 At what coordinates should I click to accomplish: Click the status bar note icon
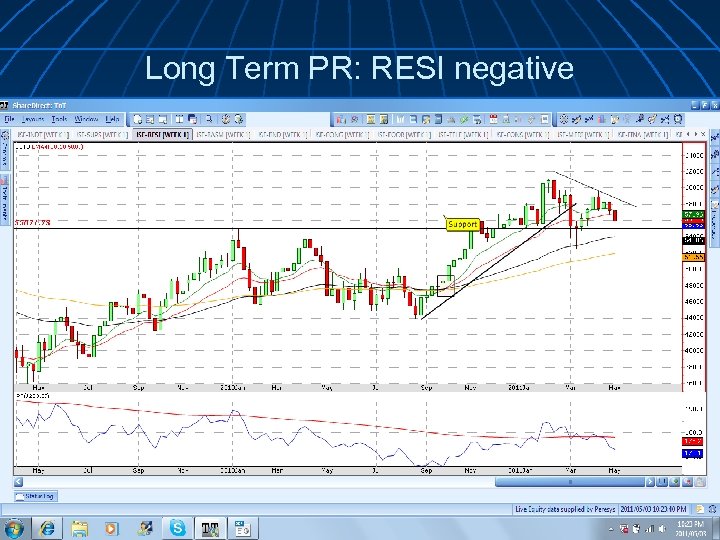click(699, 509)
